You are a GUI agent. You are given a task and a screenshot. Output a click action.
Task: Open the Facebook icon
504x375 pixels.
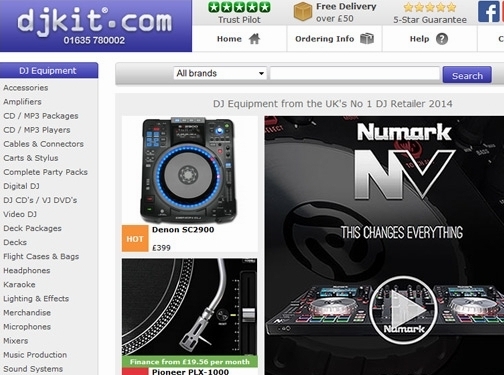click(489, 12)
